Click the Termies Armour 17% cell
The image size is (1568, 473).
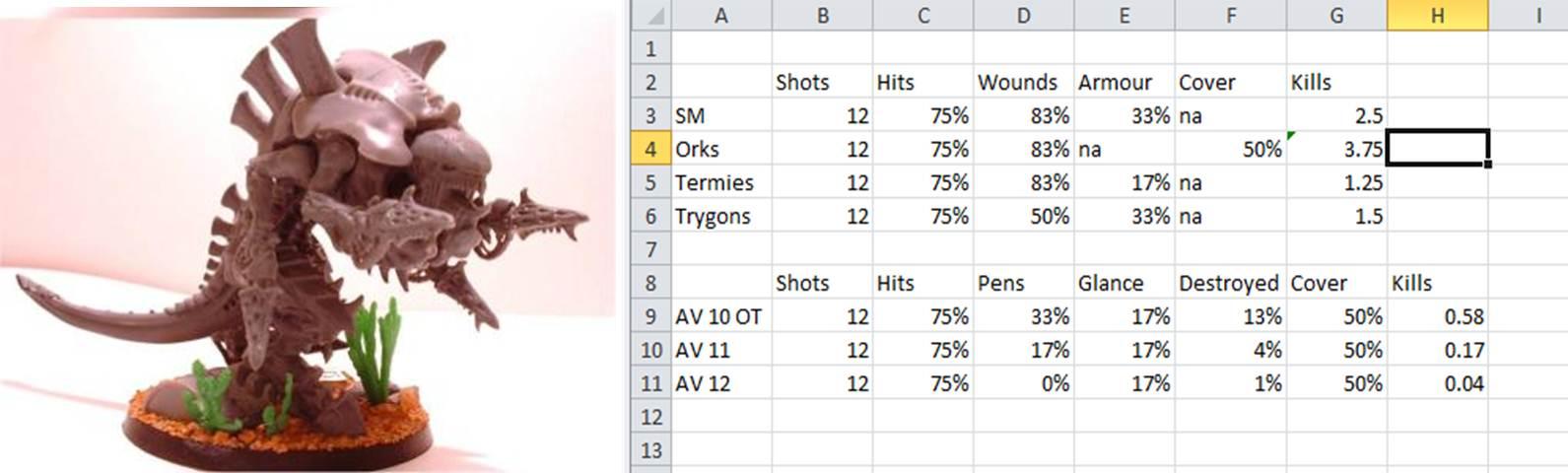pos(1124,182)
